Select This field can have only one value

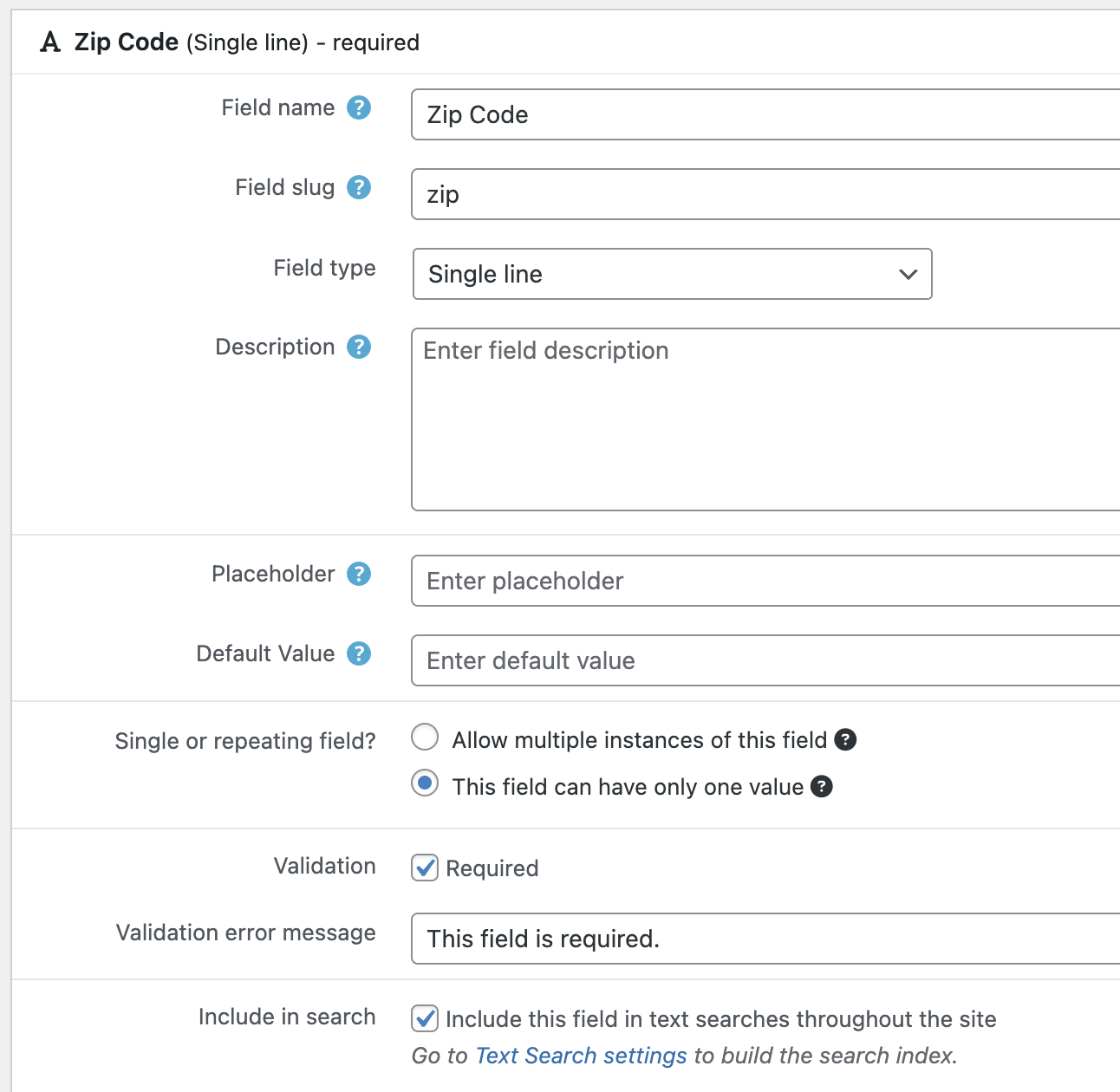click(x=425, y=783)
